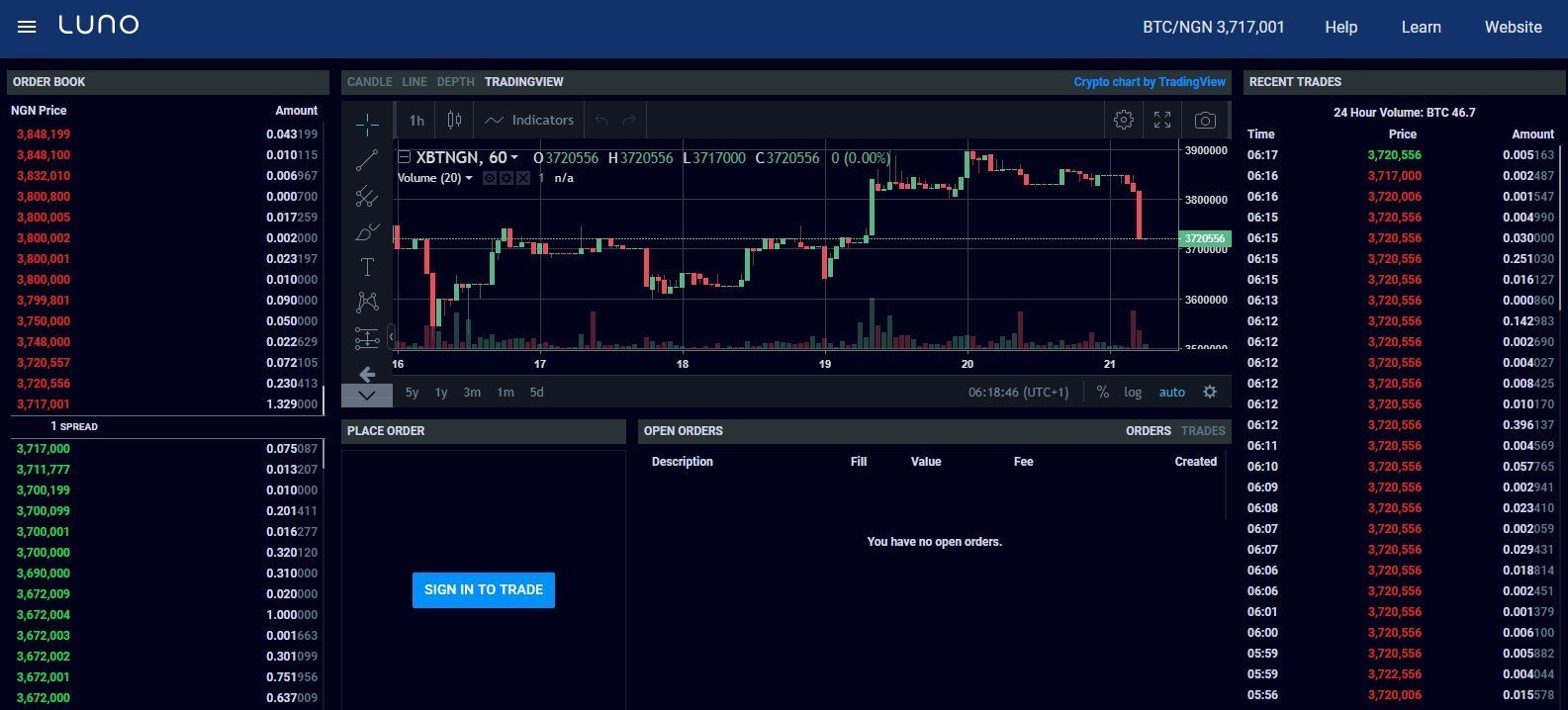This screenshot has width=1568, height=710.
Task: Switch to the CANDLE chart tab
Action: pyautogui.click(x=369, y=82)
